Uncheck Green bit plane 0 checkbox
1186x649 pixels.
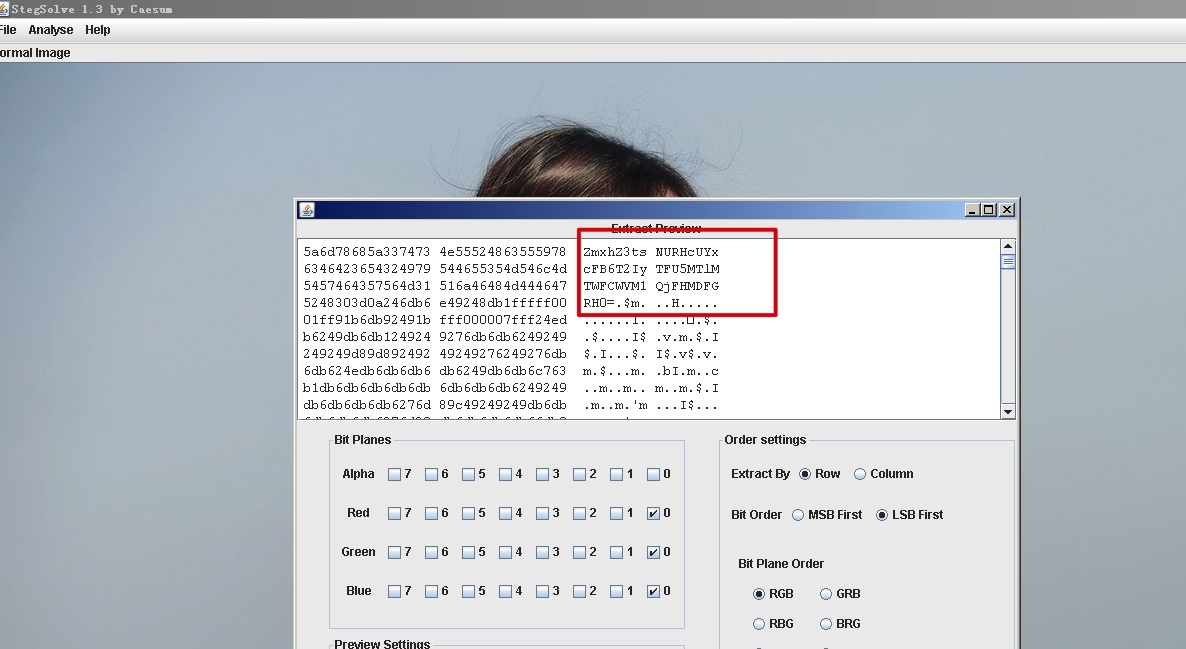point(654,553)
